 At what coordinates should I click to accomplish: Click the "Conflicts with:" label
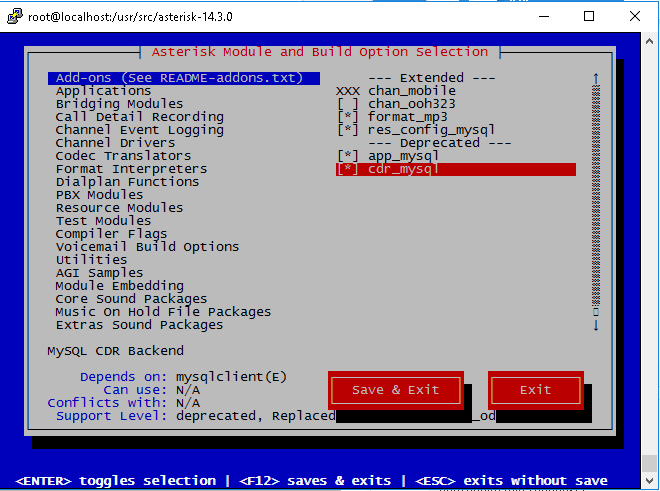[x=107, y=403]
